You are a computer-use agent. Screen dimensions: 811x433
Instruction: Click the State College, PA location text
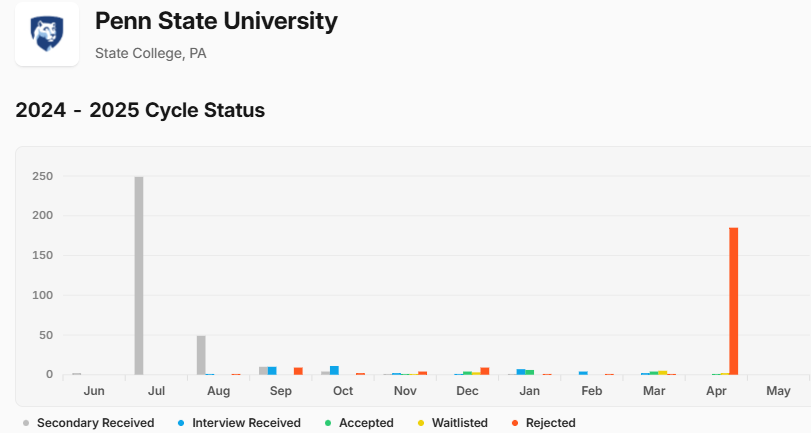(x=150, y=54)
